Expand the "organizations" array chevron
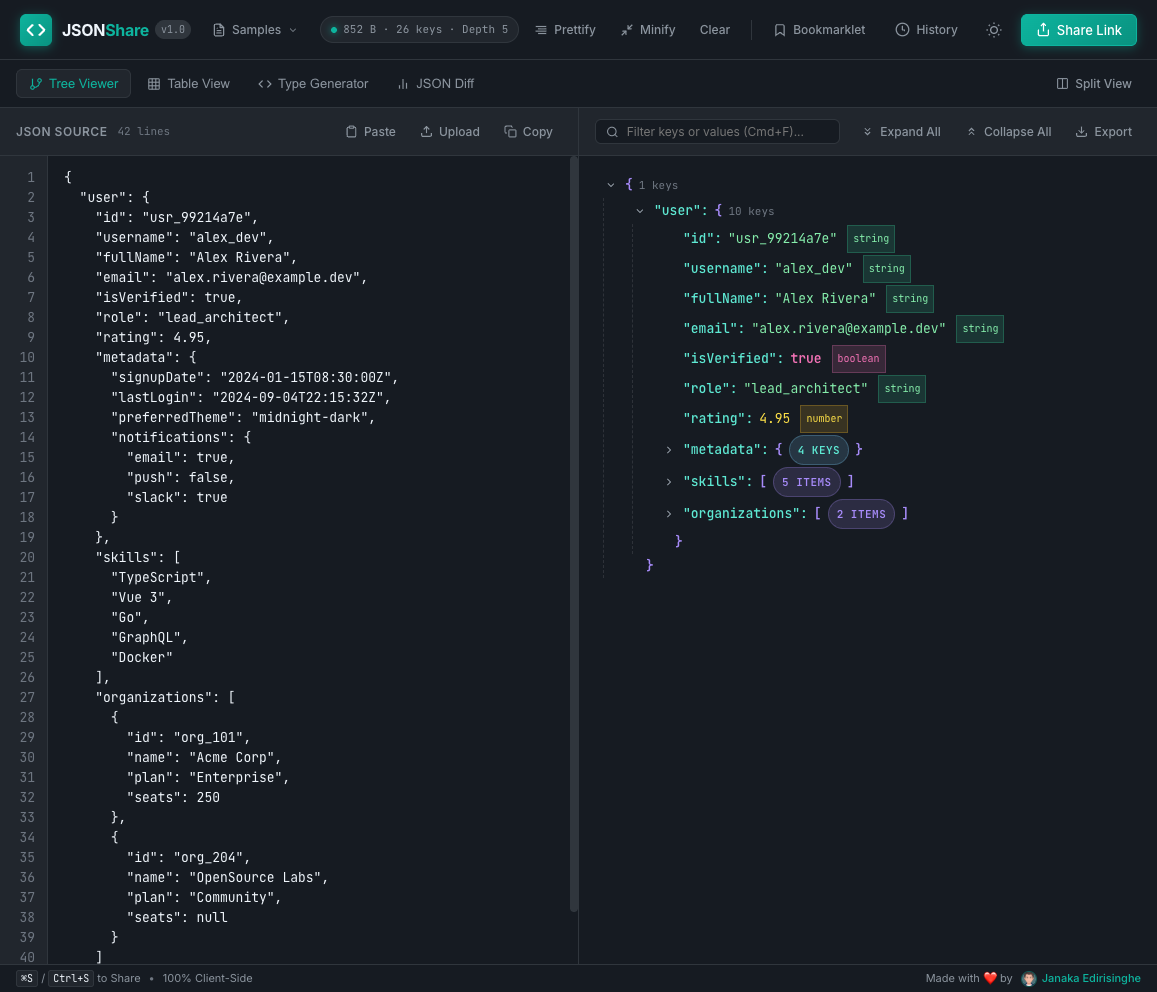The height and width of the screenshot is (992, 1157). coord(669,514)
